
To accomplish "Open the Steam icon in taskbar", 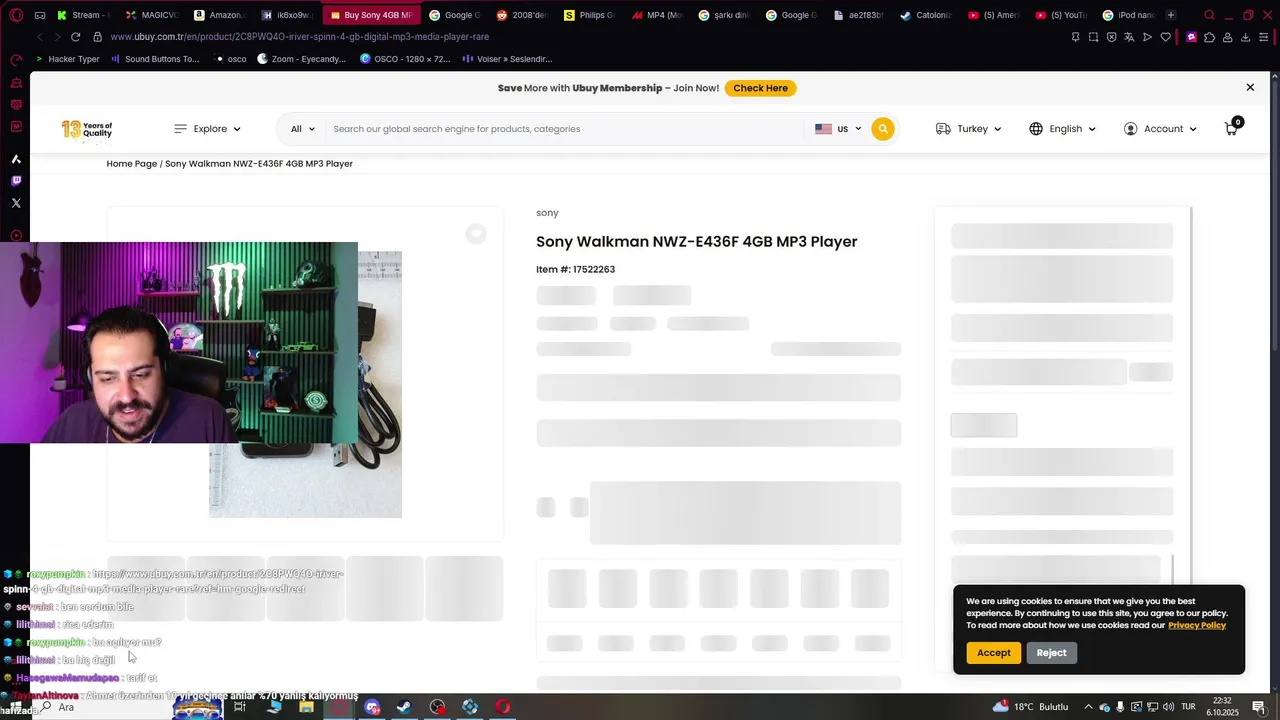I will coord(404,707).
